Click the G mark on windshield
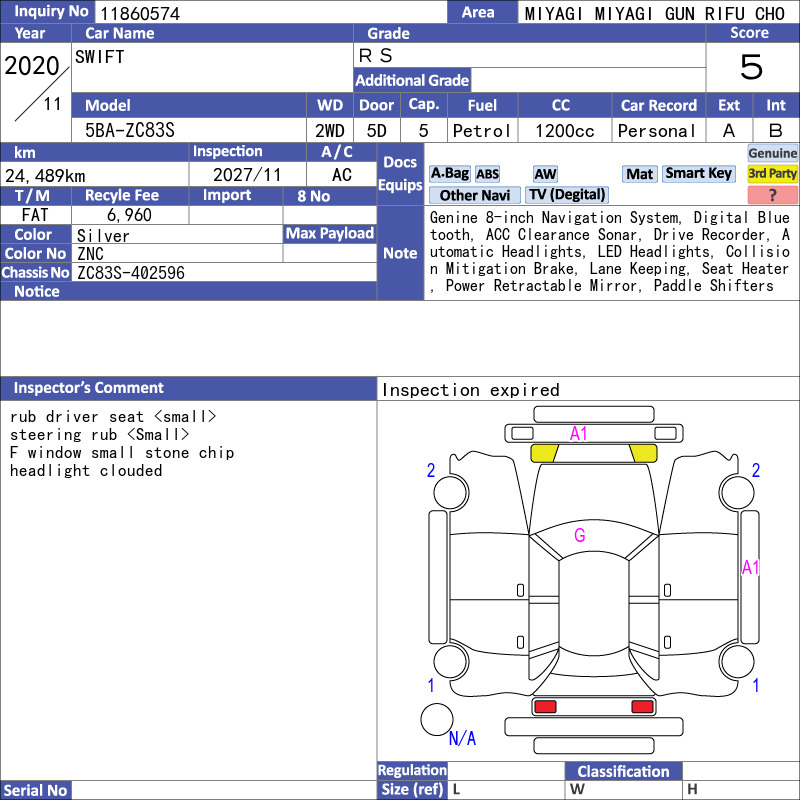 (580, 535)
